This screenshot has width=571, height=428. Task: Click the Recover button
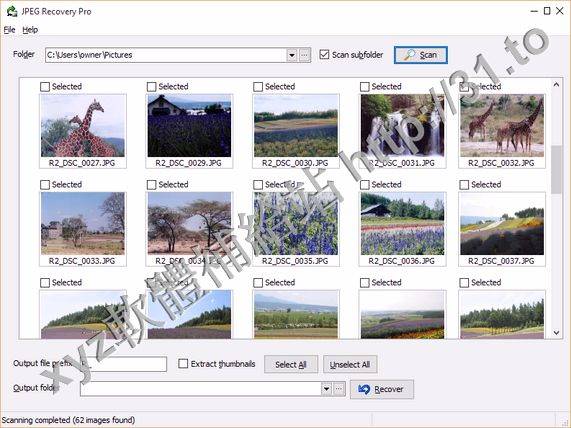click(382, 389)
